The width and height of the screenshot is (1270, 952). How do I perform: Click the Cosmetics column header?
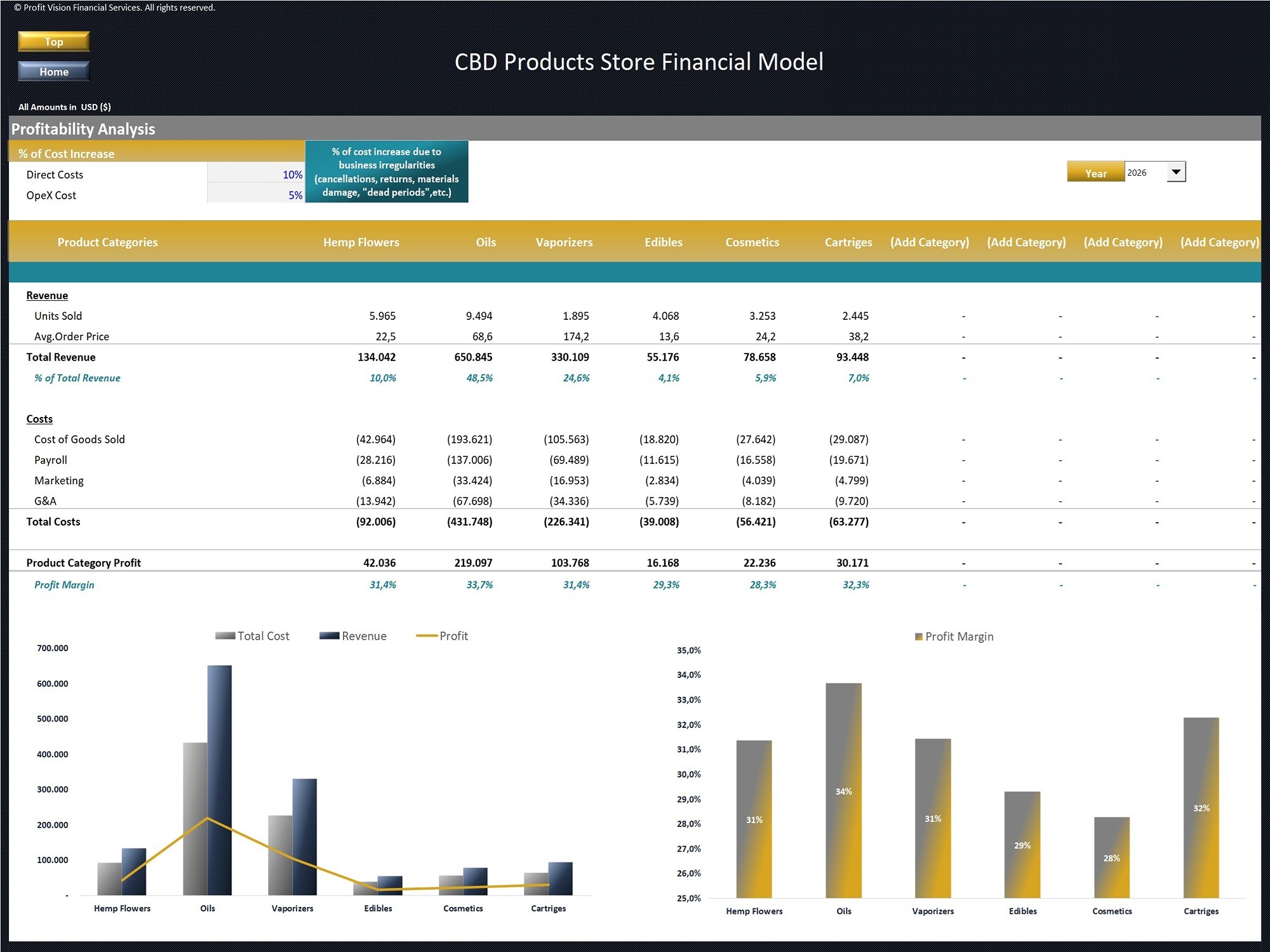tap(752, 242)
